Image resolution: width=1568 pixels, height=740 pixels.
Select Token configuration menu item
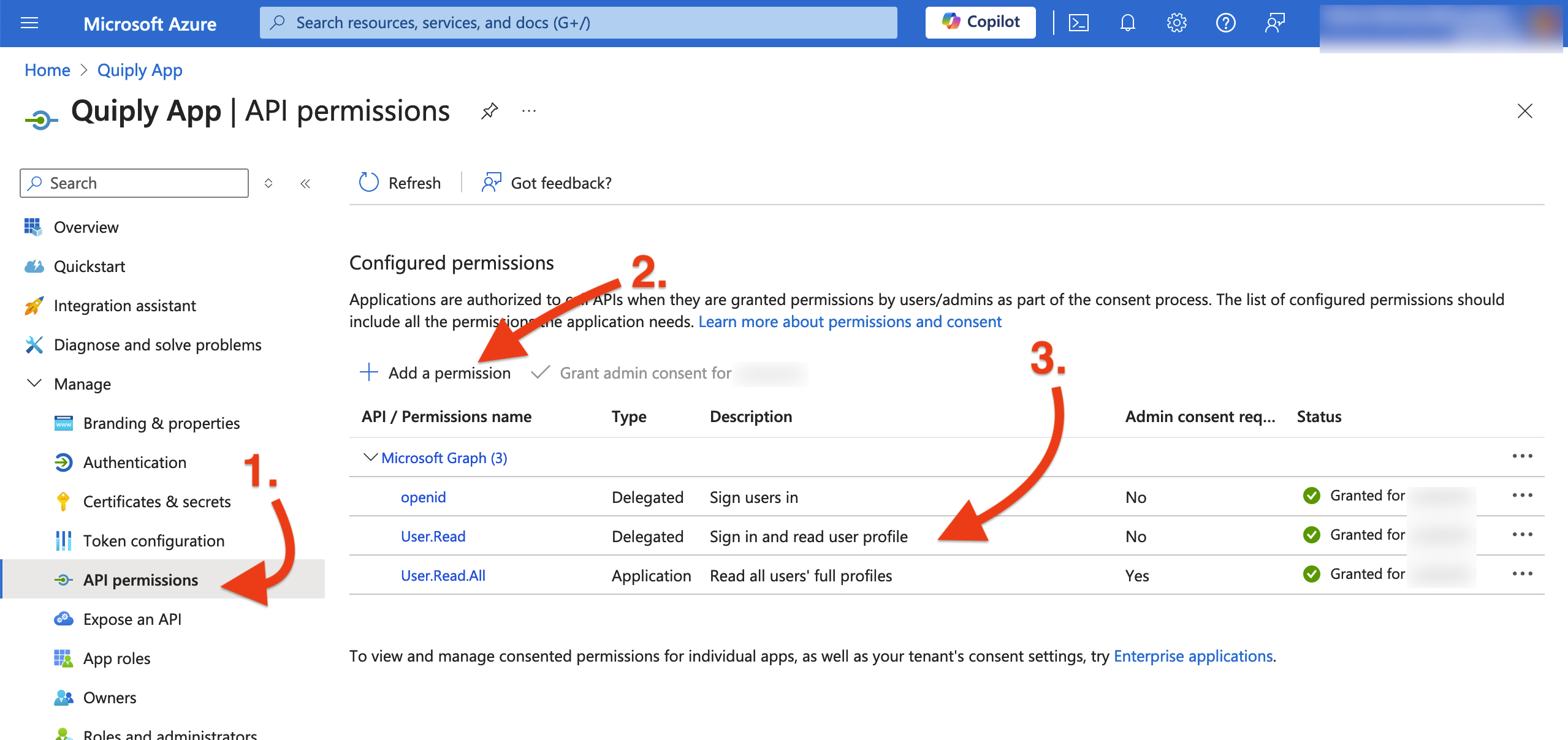tap(154, 541)
